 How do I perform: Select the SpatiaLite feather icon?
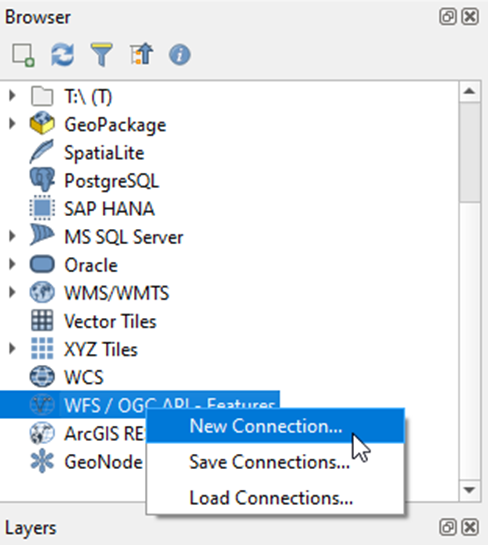pos(42,152)
